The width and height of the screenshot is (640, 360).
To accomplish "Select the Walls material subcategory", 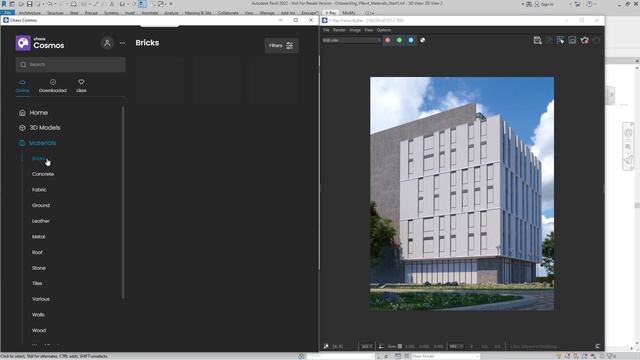I will [38, 315].
